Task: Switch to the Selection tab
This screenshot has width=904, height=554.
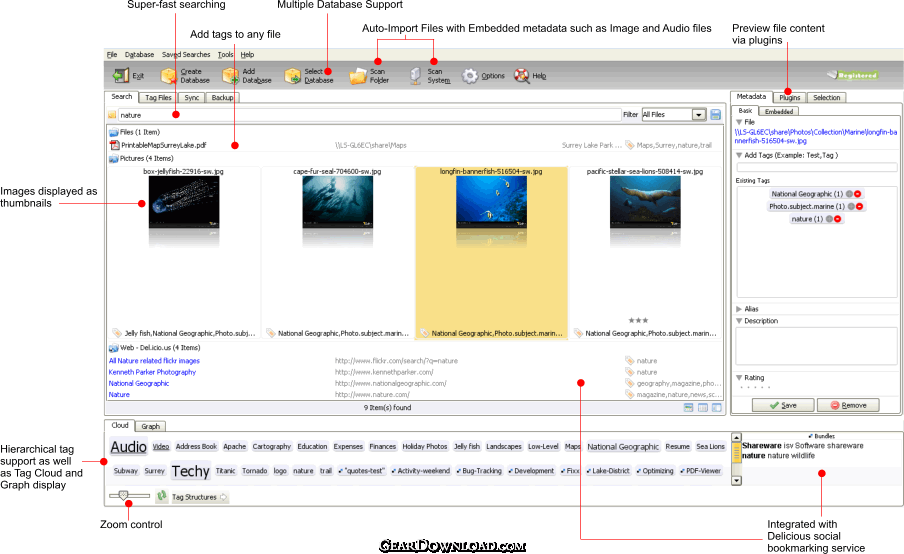Action: (x=826, y=97)
